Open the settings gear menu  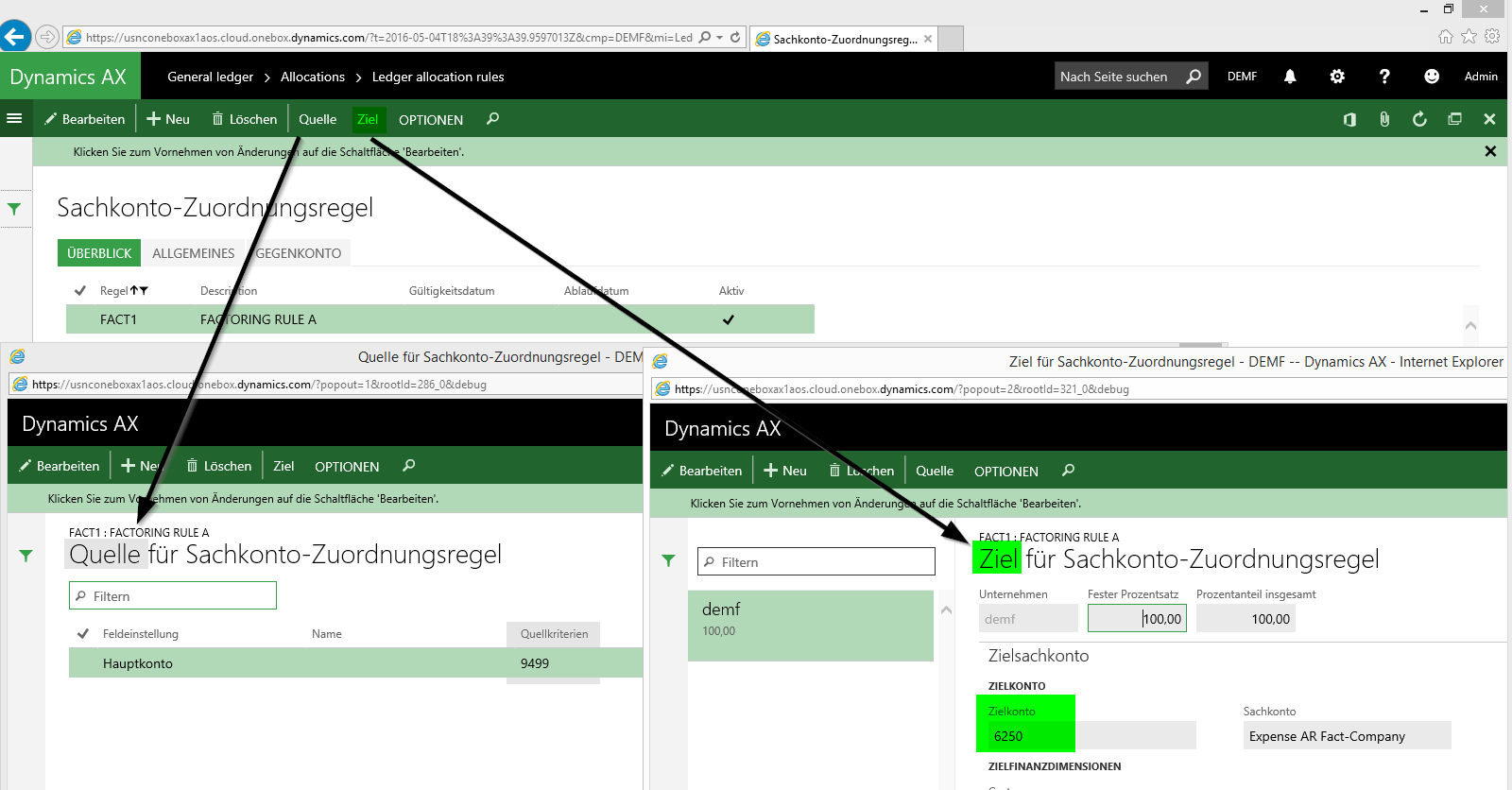1337,77
